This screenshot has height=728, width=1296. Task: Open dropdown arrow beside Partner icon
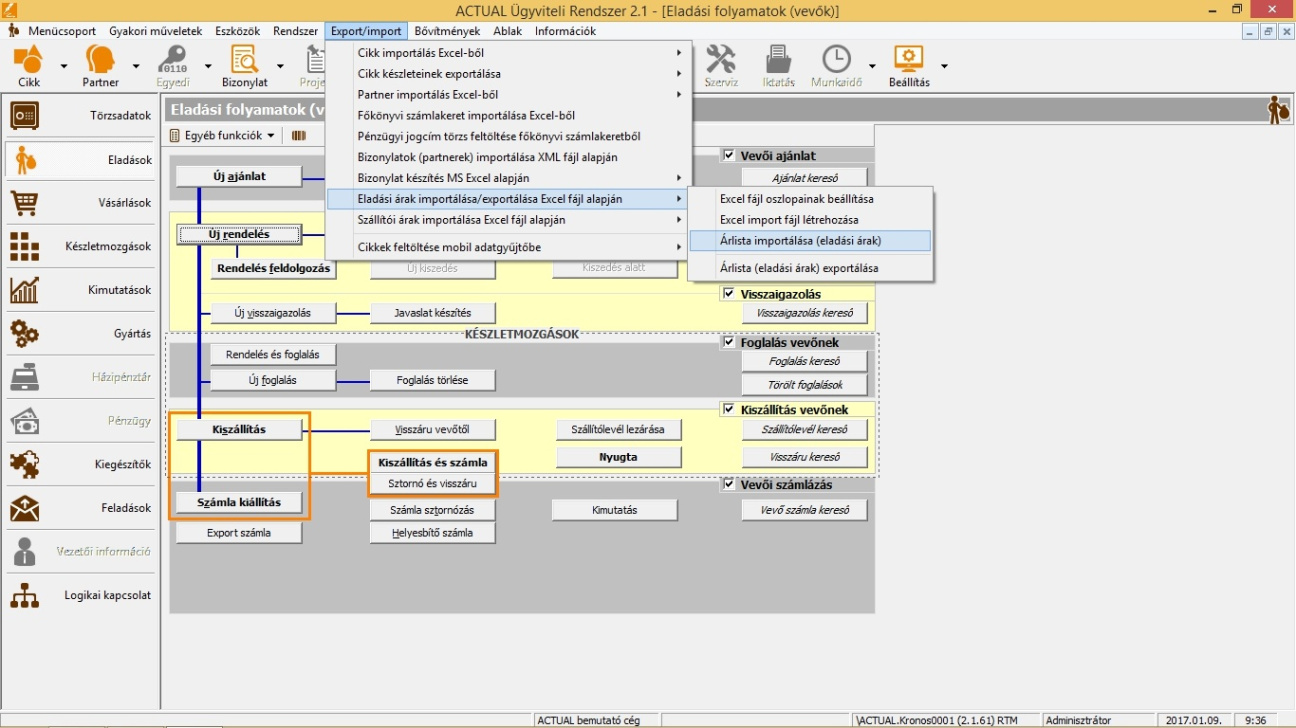135,67
